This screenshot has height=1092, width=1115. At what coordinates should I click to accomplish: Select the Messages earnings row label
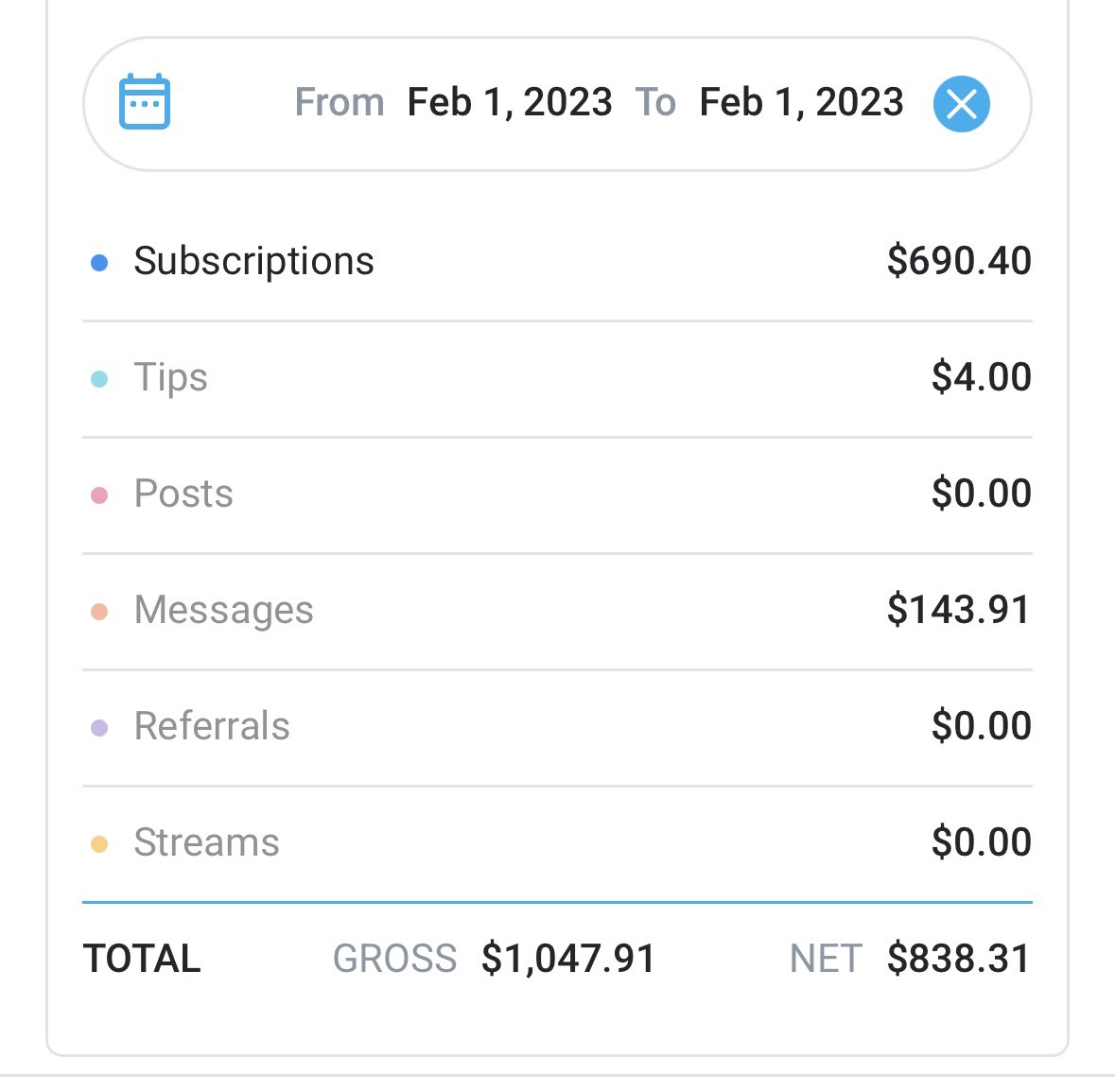click(223, 610)
